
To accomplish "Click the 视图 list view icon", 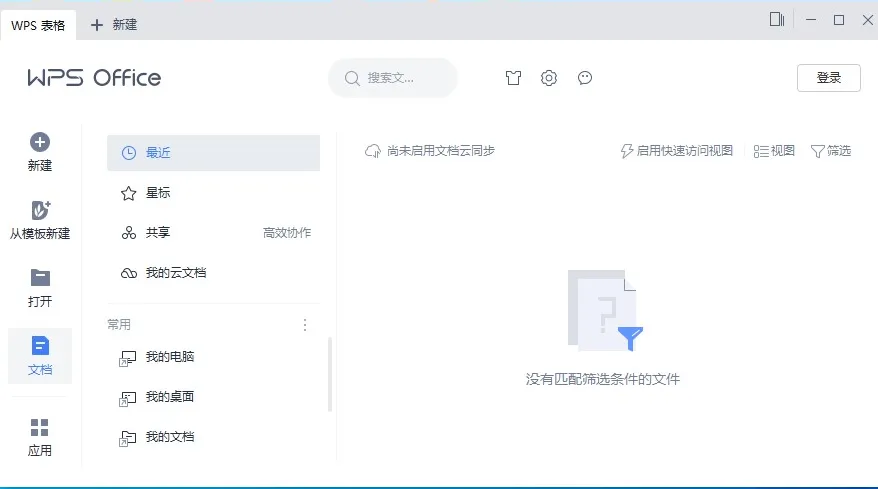I will coord(760,151).
